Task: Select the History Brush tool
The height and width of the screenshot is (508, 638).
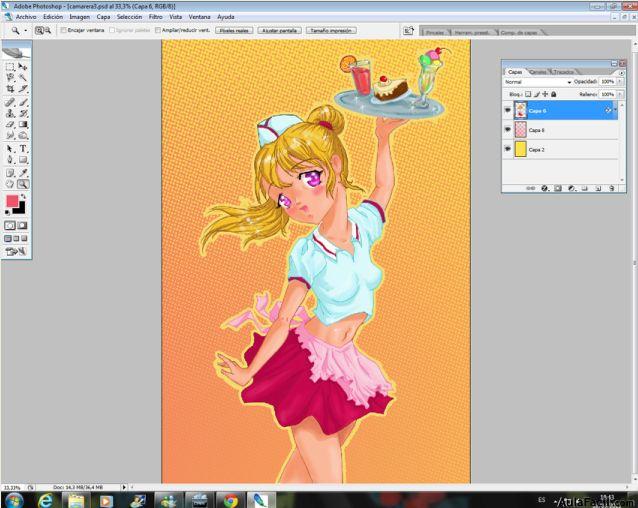Action: coord(23,113)
